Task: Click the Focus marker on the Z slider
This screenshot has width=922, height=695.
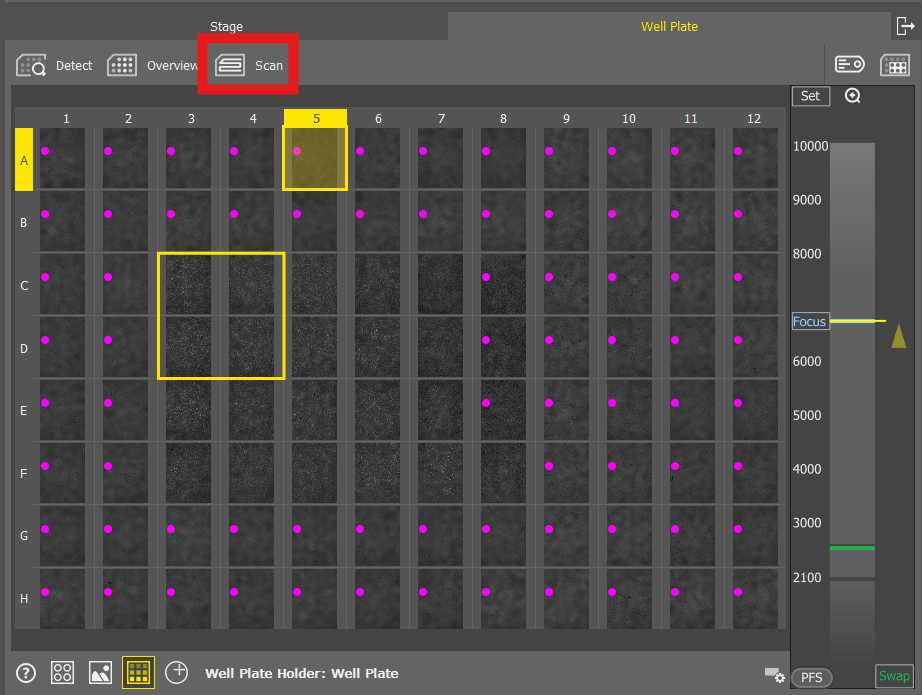Action: 810,321
